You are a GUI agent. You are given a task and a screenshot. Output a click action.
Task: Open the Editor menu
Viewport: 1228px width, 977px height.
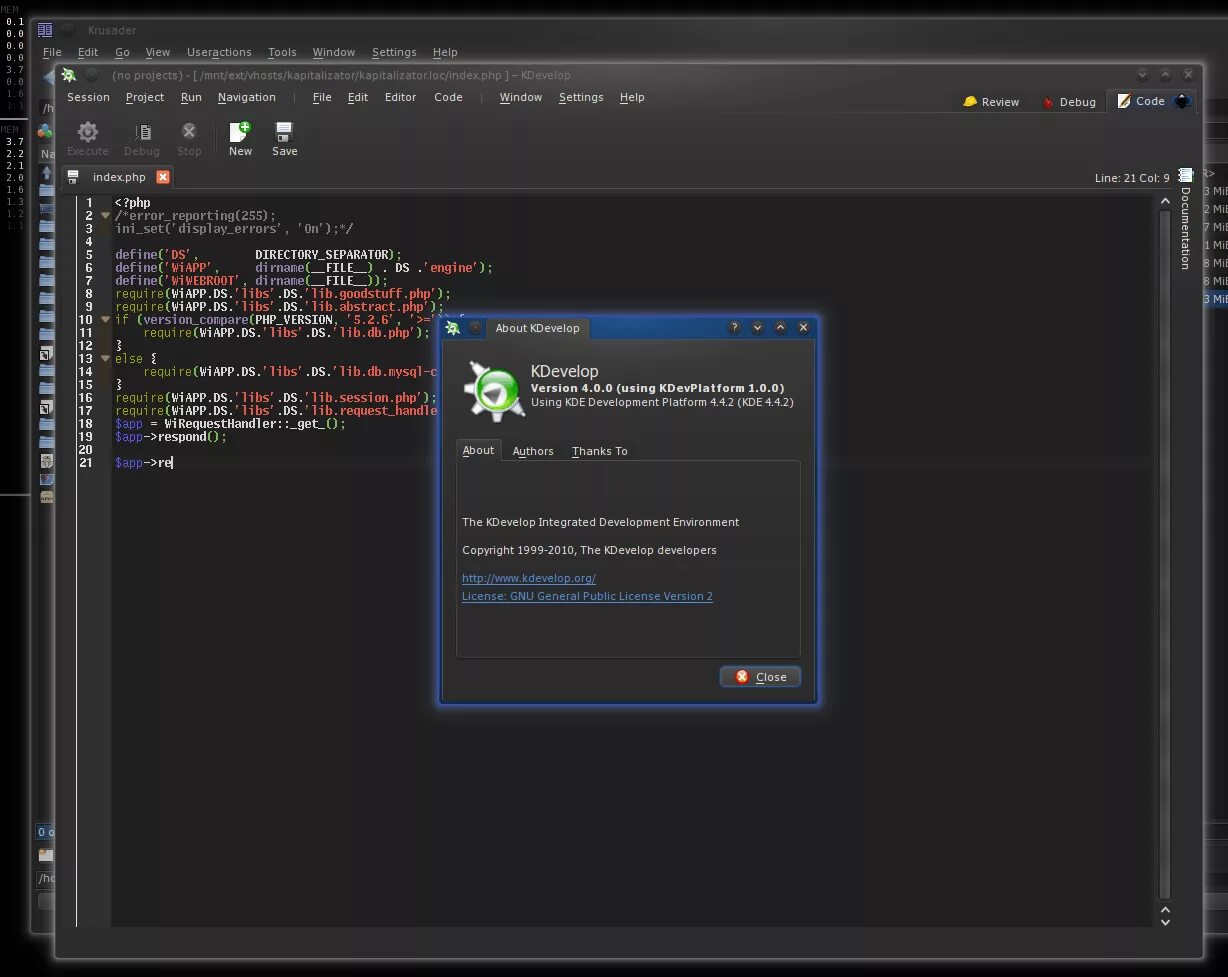click(400, 97)
